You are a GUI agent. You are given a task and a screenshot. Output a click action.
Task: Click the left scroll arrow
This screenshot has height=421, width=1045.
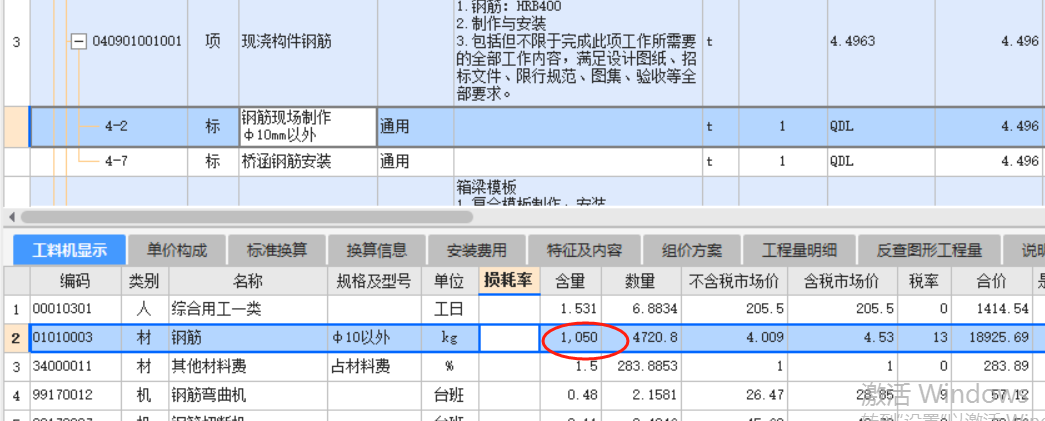coord(9,217)
